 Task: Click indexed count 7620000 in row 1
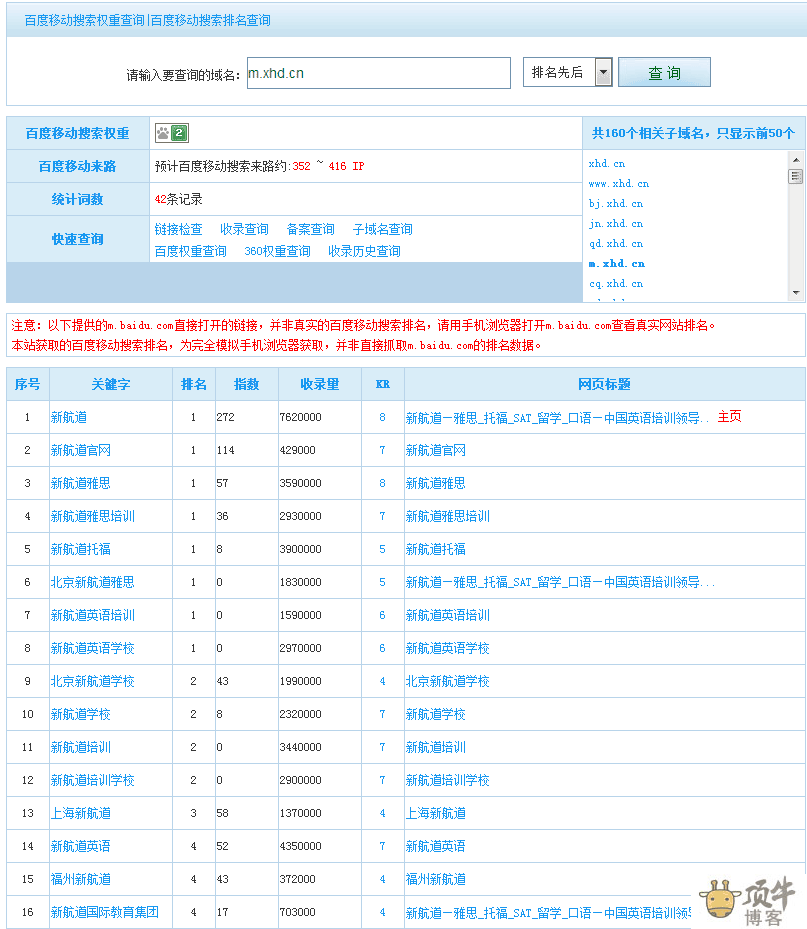pyautogui.click(x=300, y=418)
